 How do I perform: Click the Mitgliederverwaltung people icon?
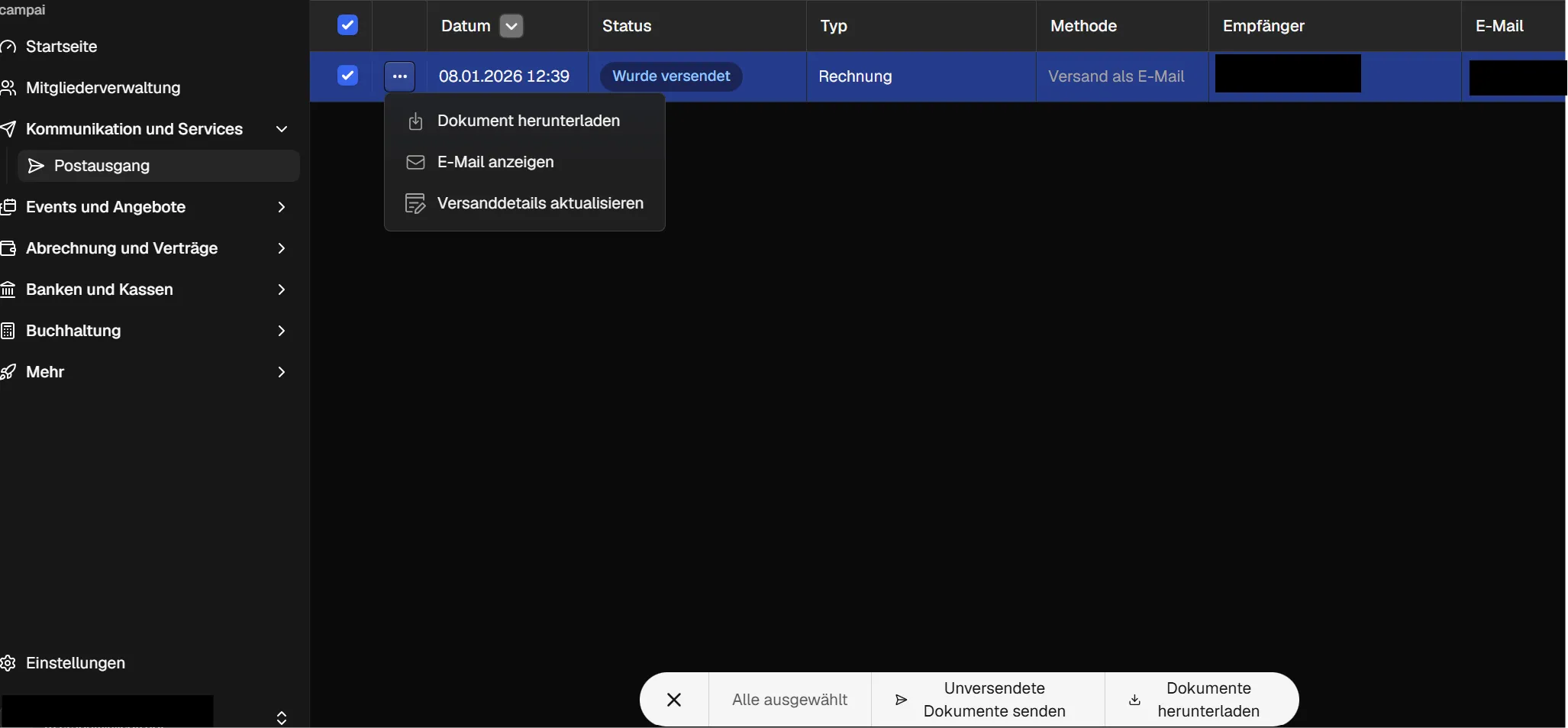pos(8,89)
